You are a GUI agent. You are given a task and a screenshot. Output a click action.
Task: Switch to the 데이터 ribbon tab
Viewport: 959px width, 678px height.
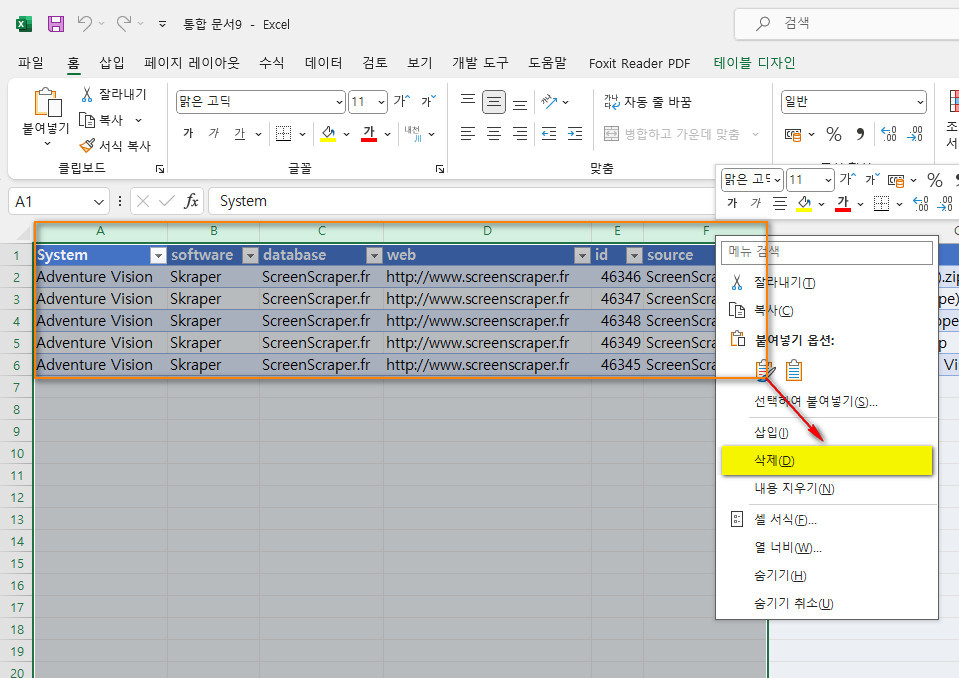pos(324,63)
